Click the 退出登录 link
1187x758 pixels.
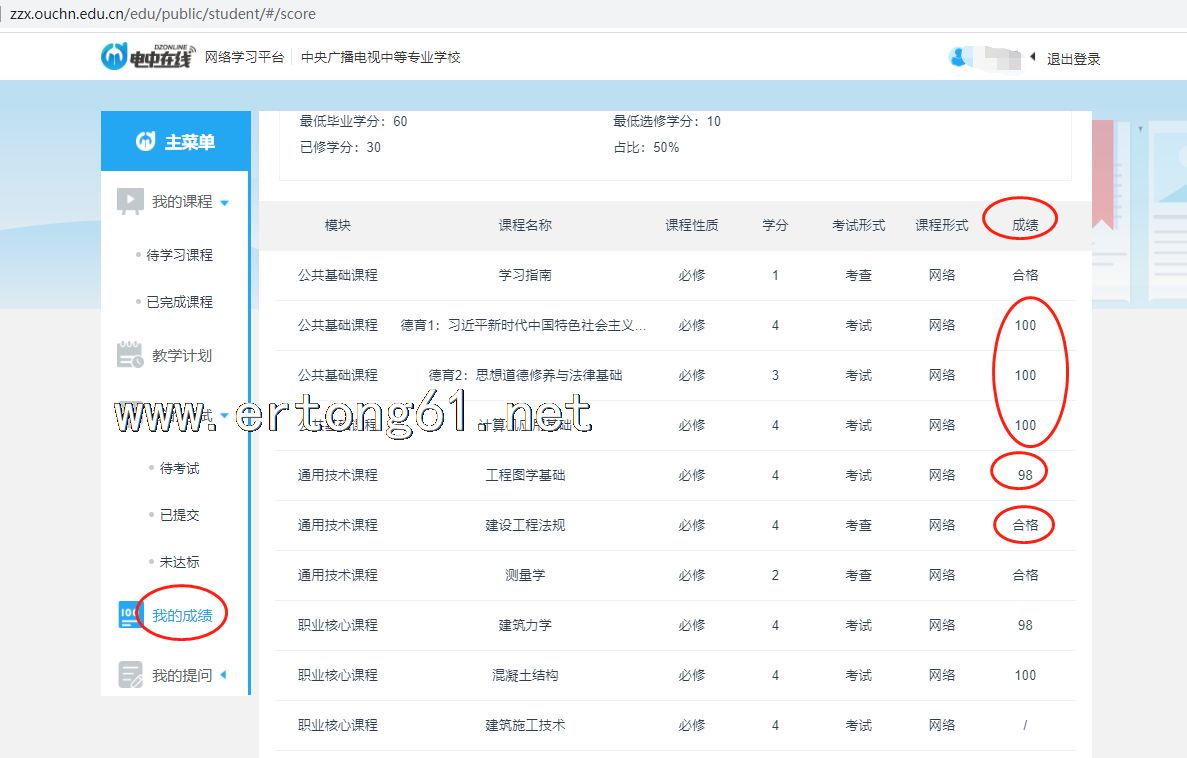1073,59
